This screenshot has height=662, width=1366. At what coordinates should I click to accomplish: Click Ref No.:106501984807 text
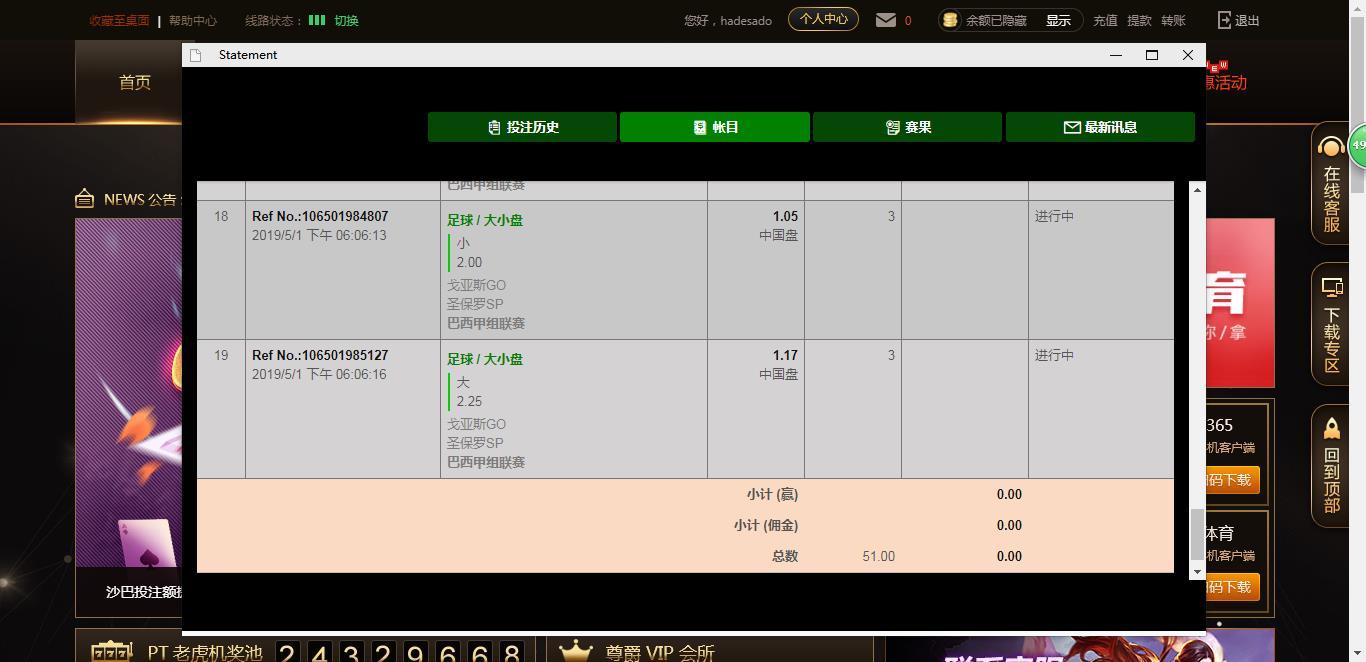(320, 216)
